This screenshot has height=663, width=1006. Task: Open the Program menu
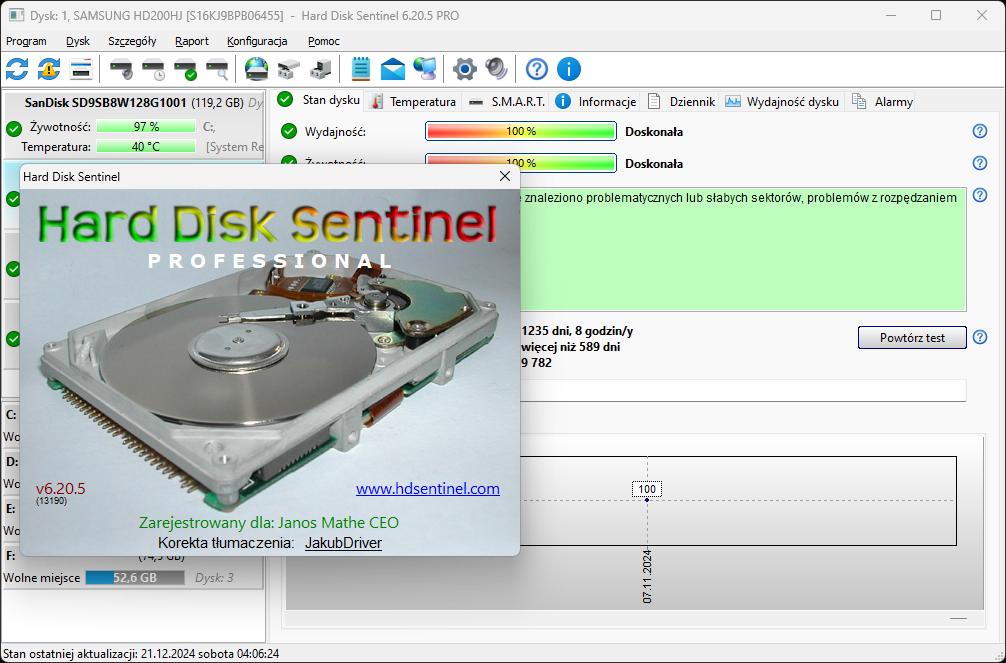pos(26,41)
